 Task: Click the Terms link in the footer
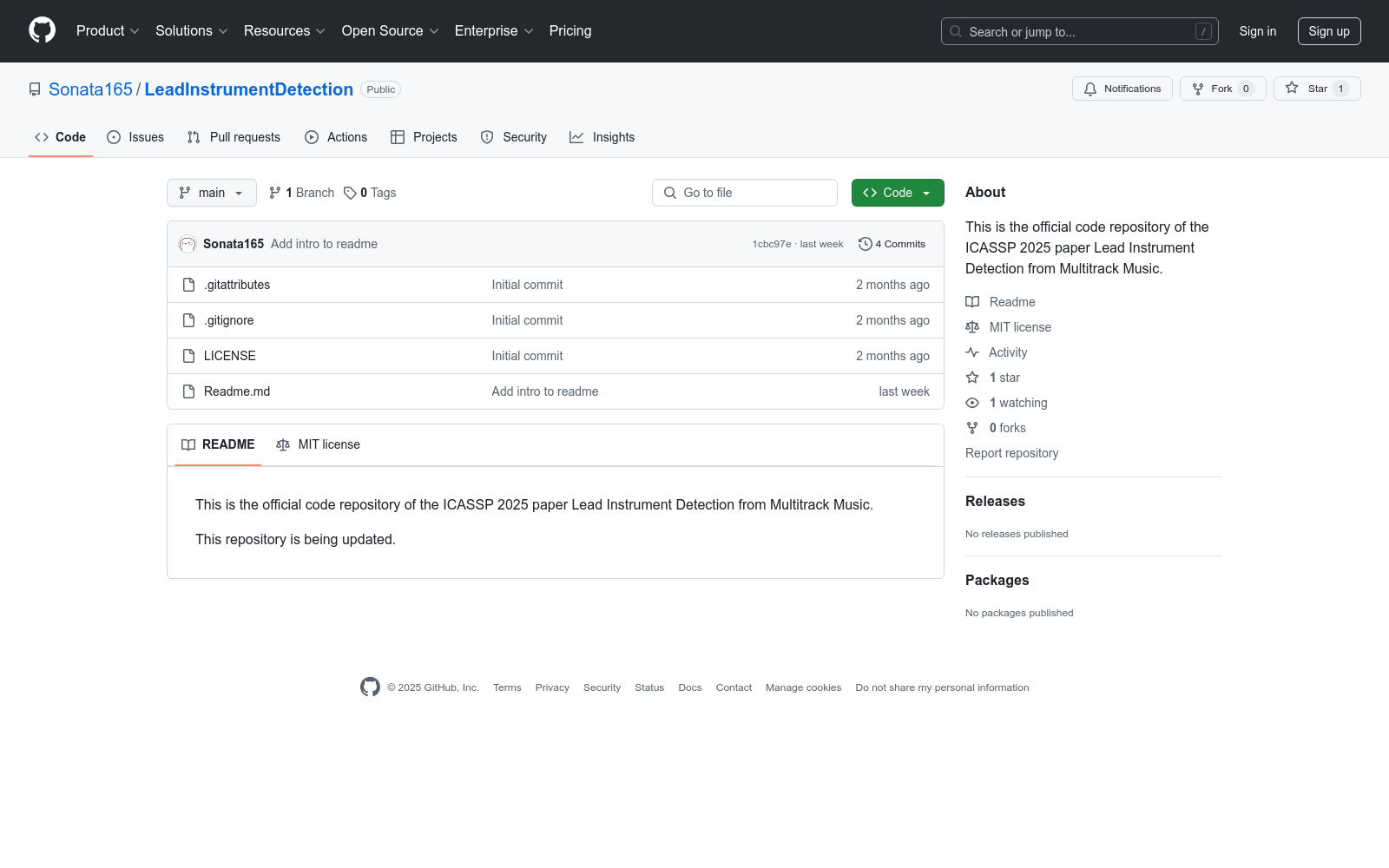coord(507,687)
